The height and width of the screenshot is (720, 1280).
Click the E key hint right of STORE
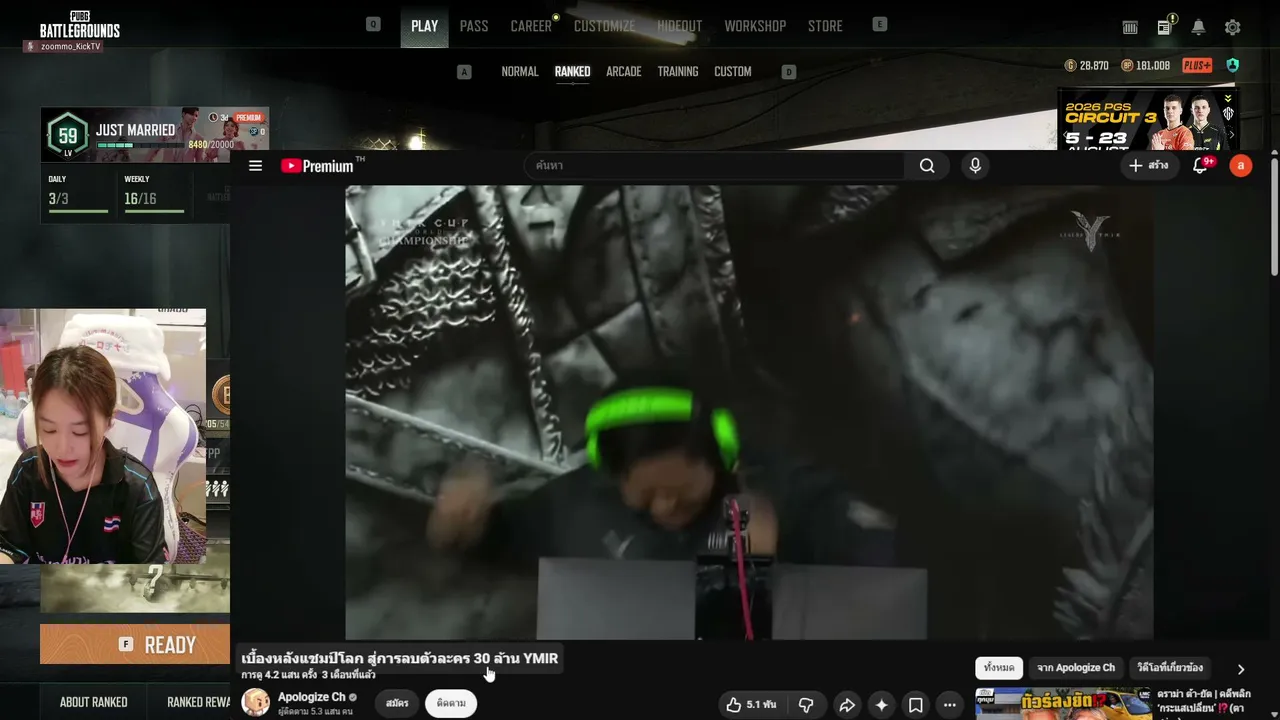click(880, 25)
